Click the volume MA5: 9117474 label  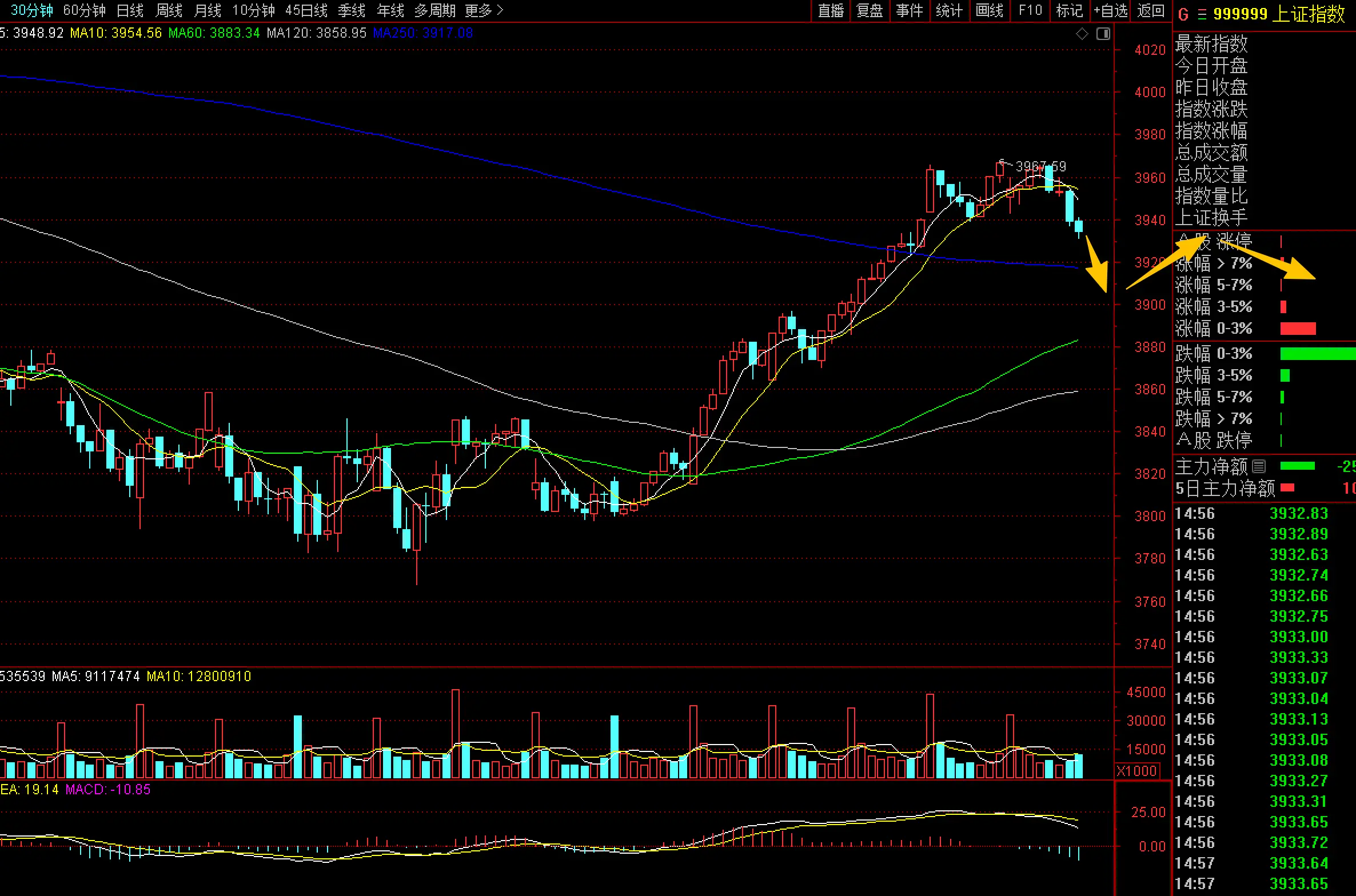click(96, 677)
